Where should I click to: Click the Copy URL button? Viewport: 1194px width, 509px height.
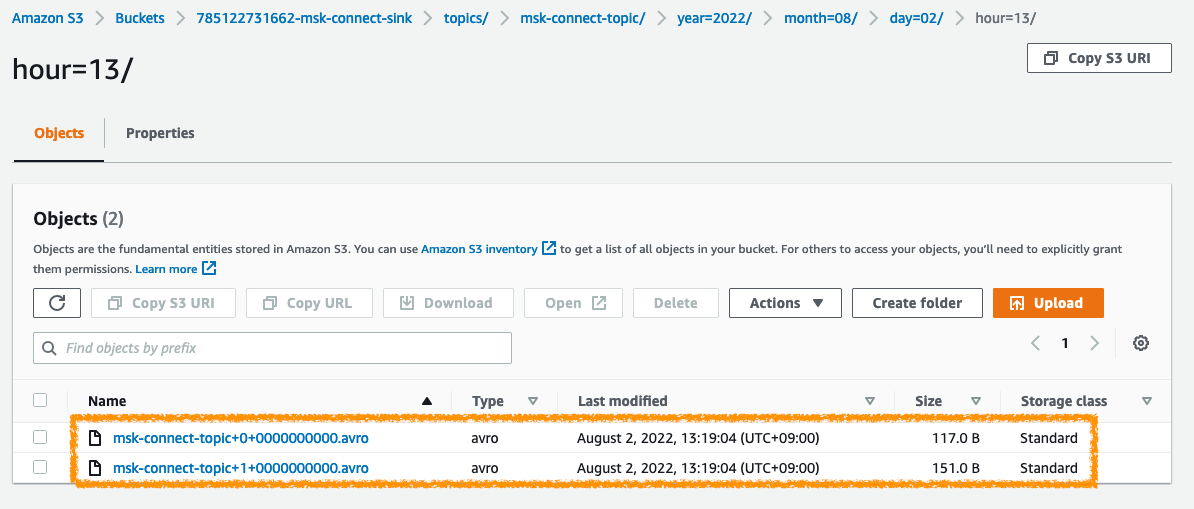click(309, 303)
